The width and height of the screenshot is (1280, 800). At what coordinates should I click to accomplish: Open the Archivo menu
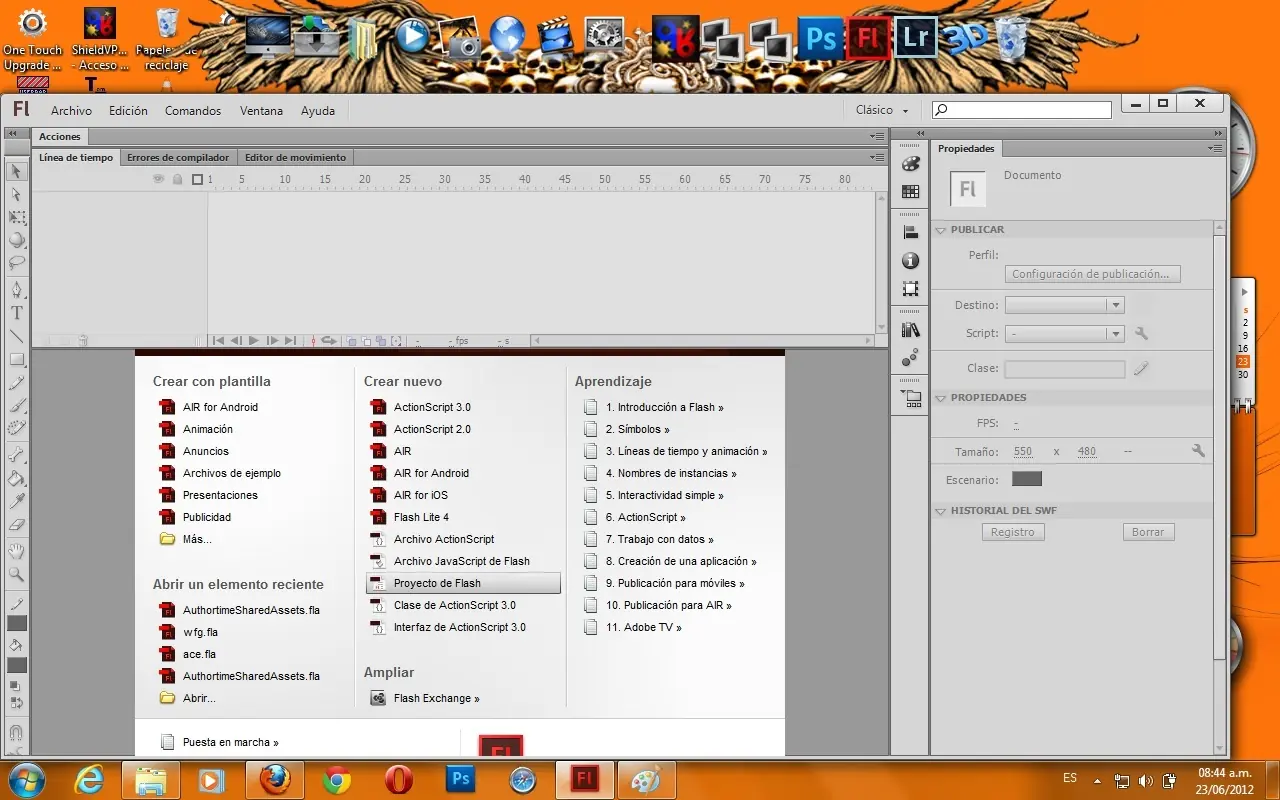point(71,111)
